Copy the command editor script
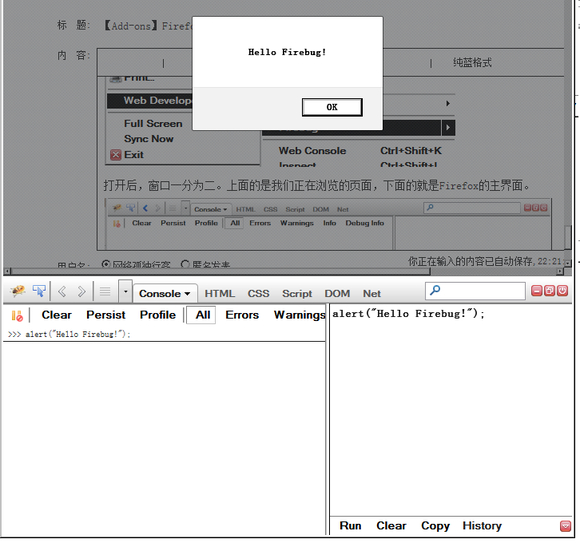The width and height of the screenshot is (580, 543). click(435, 526)
